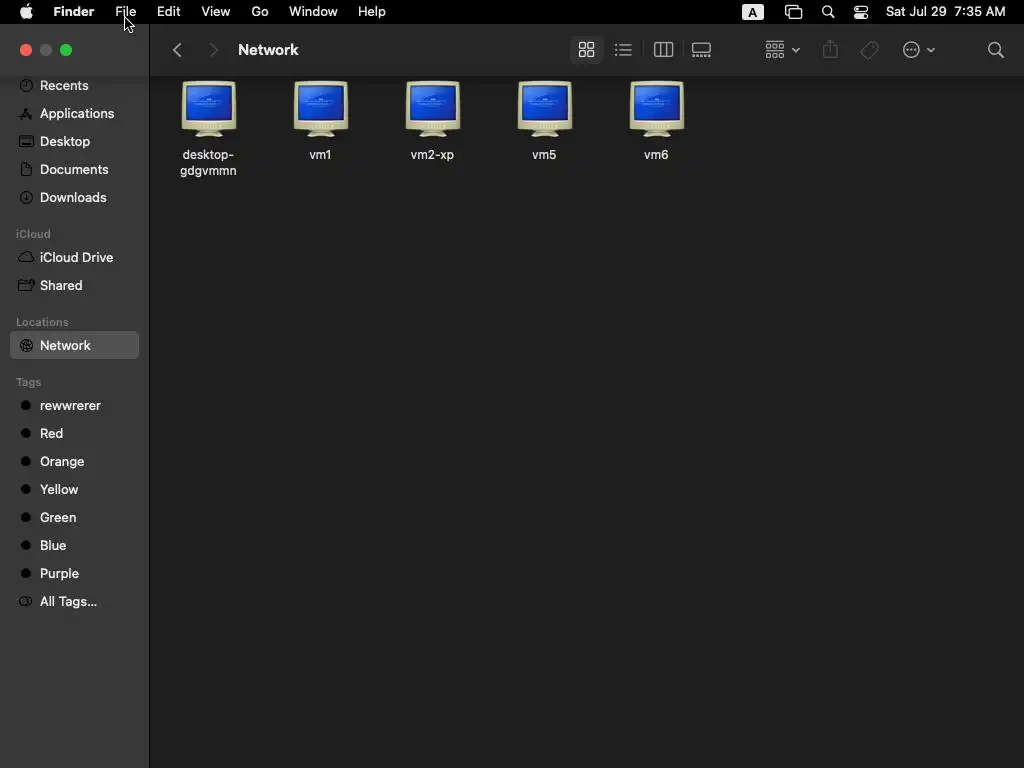Select the vm1 computer icon
1024x768 pixels.
pos(321,109)
